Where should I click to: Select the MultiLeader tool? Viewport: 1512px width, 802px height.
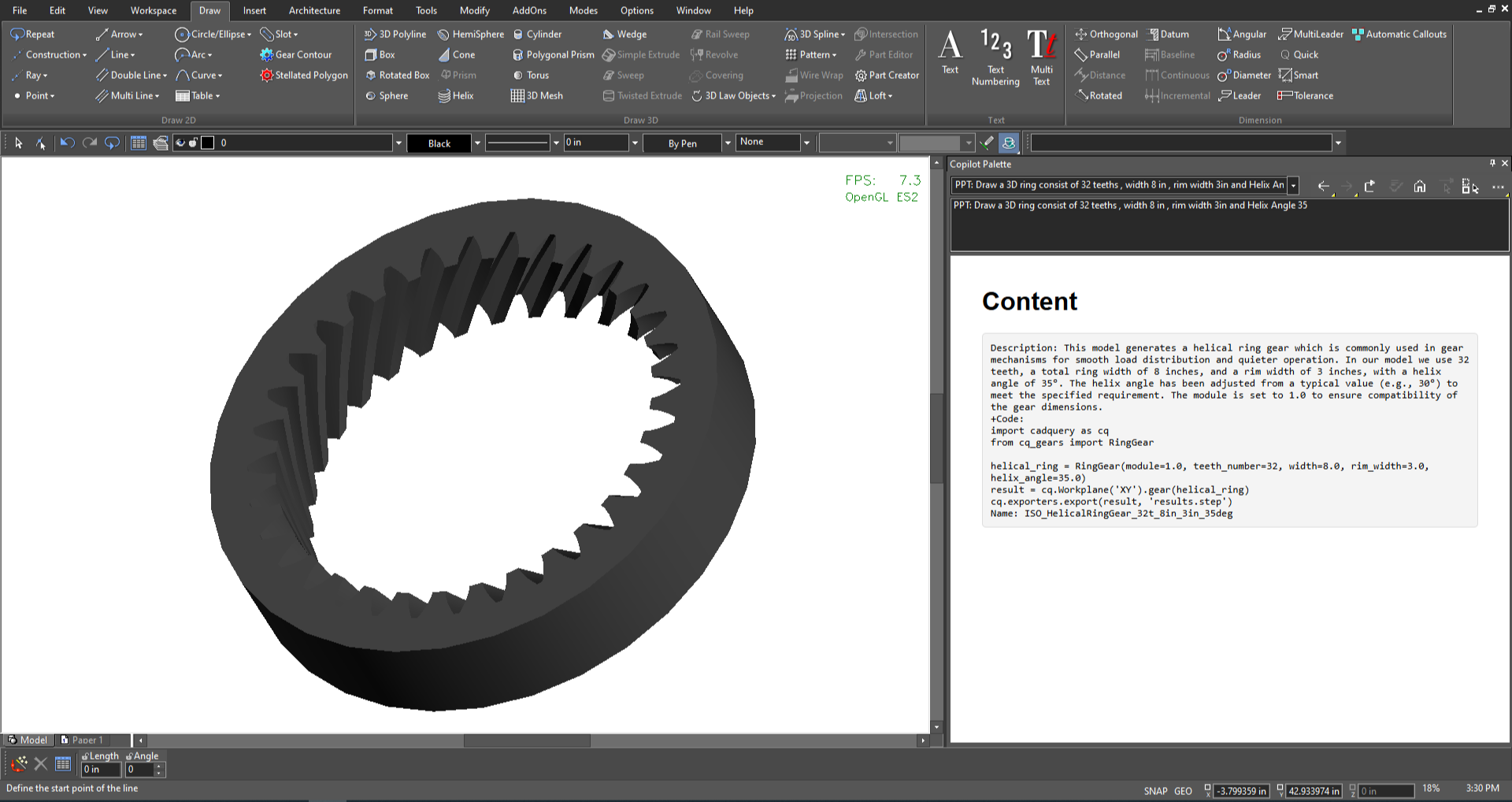pos(1311,34)
